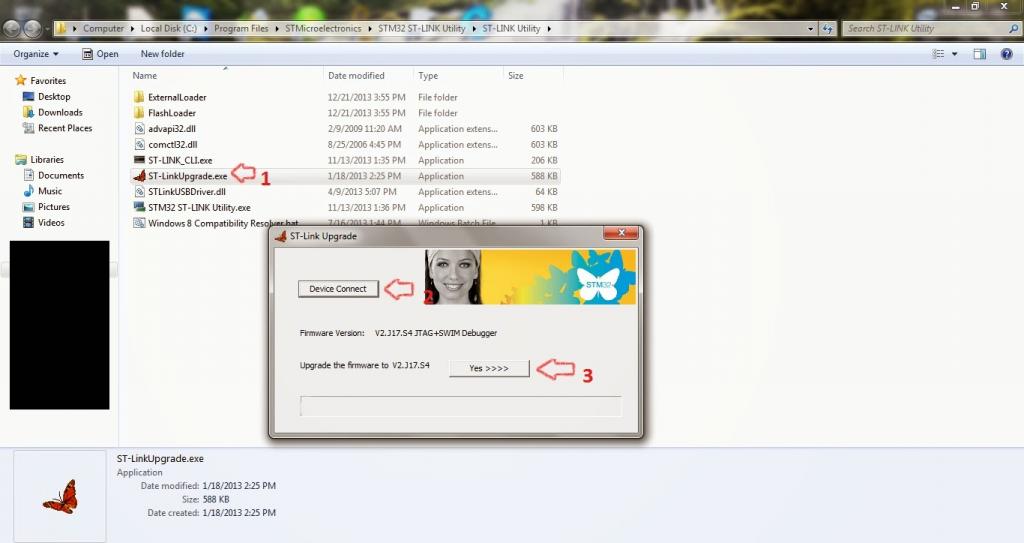
Task: Select the ST-LINK_CLI.exe file icon
Action: 139,160
